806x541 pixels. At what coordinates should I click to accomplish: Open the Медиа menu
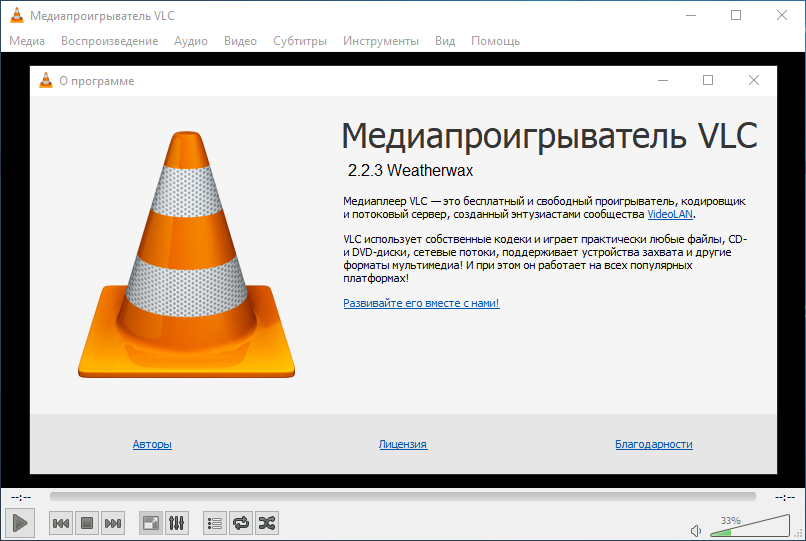(27, 41)
